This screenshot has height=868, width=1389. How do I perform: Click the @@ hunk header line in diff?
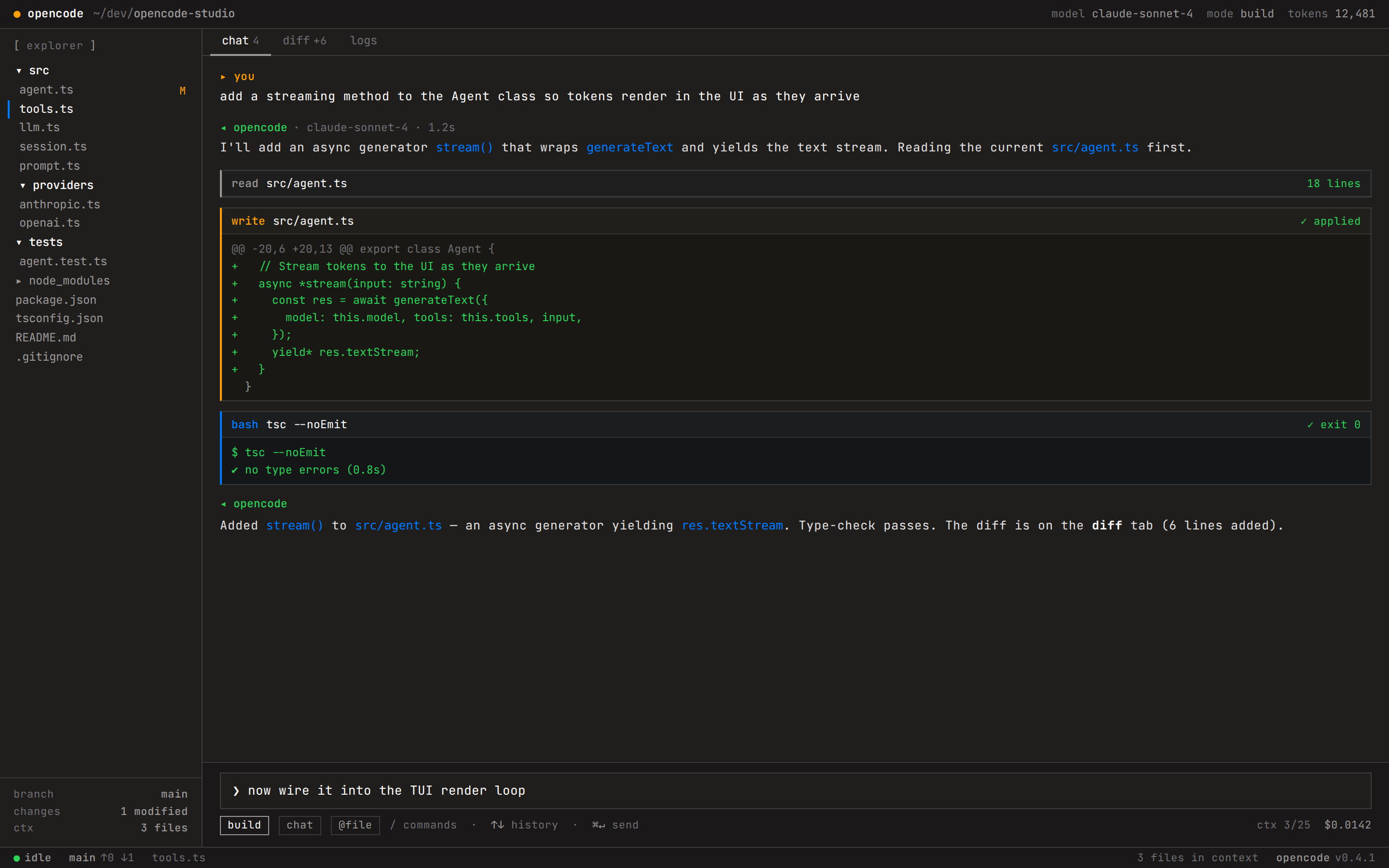[363, 249]
